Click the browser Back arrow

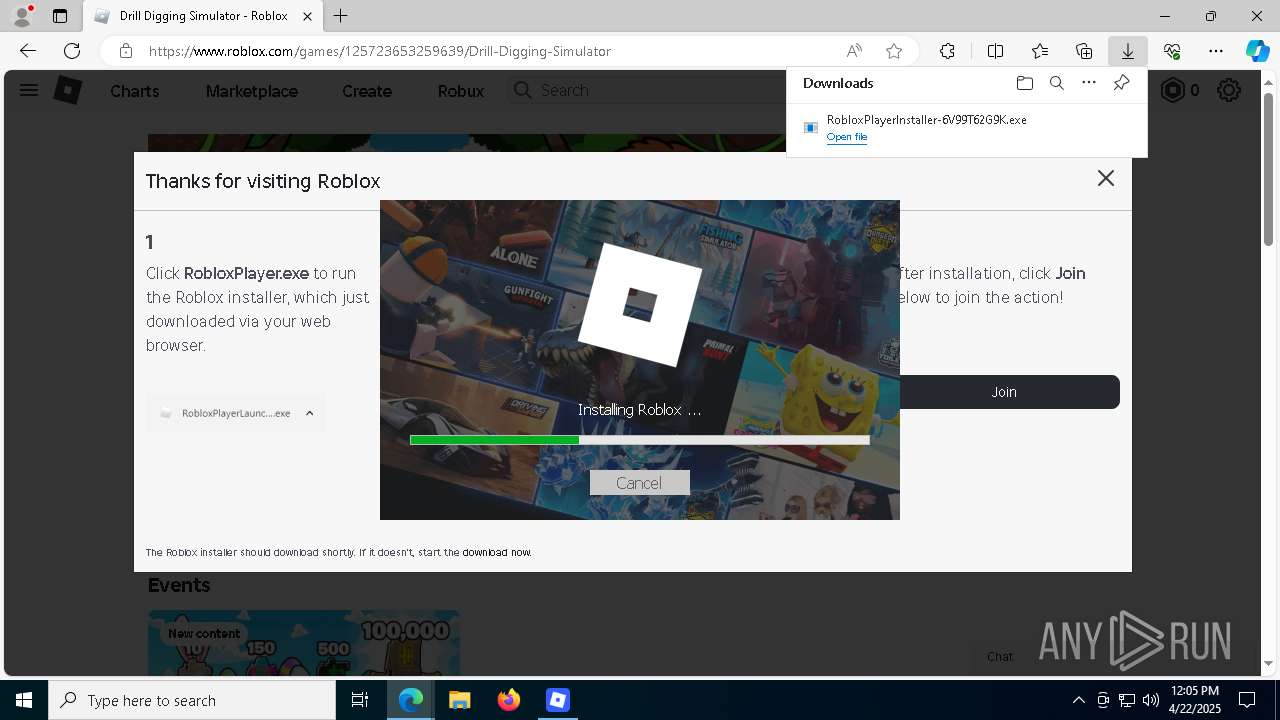pyautogui.click(x=28, y=51)
